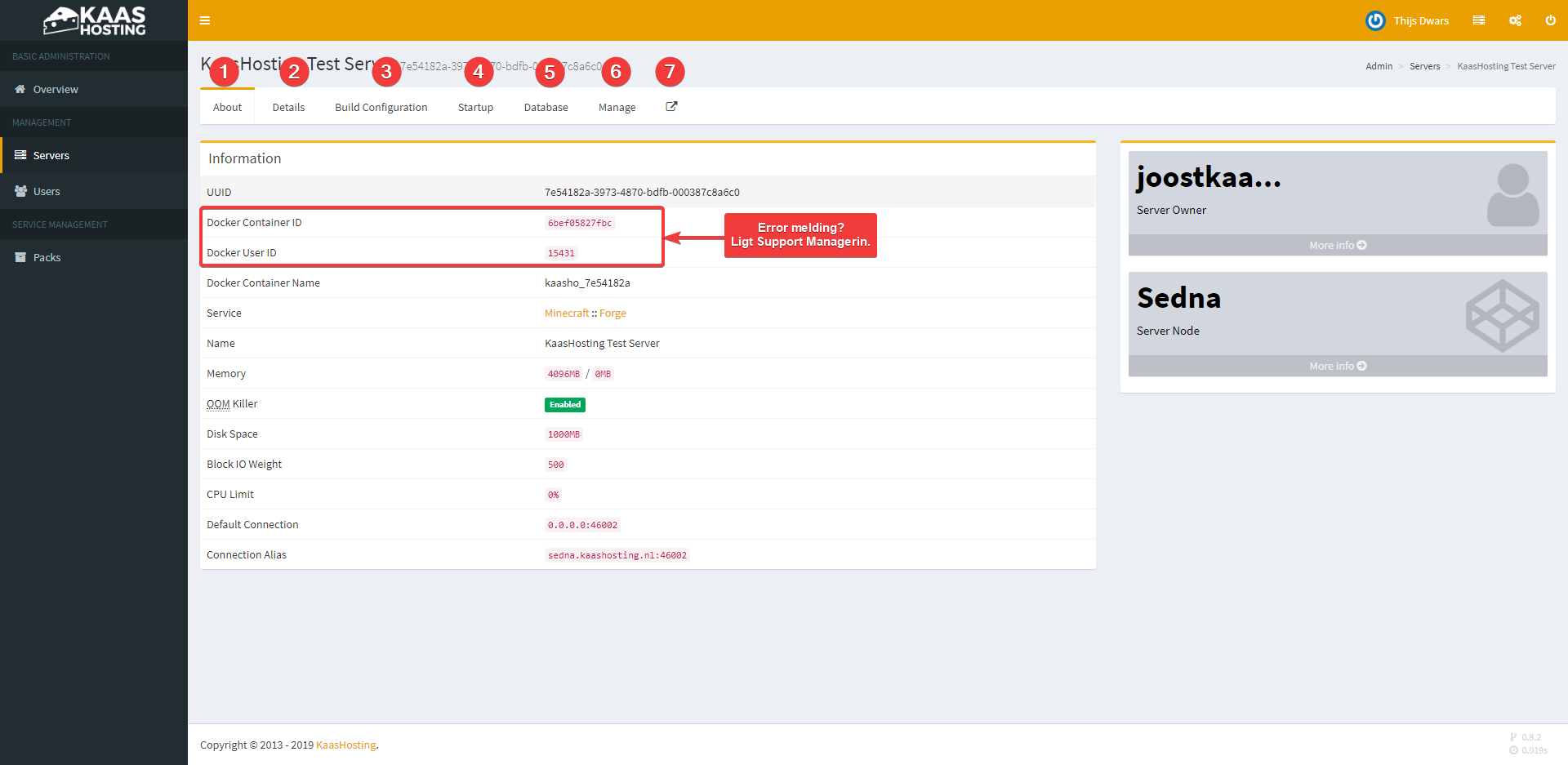Viewport: 1568px width, 765px height.
Task: Open admin settings cogs icon
Action: [x=1515, y=20]
